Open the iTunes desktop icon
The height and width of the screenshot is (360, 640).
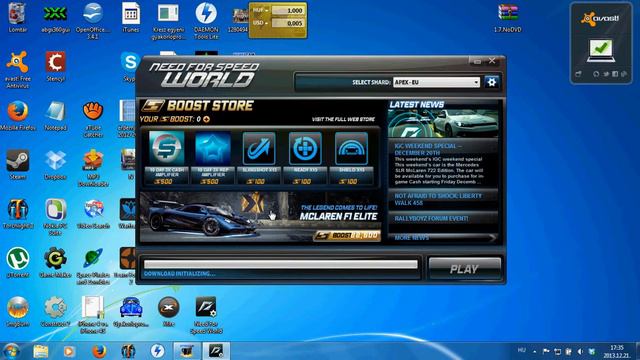(x=131, y=18)
